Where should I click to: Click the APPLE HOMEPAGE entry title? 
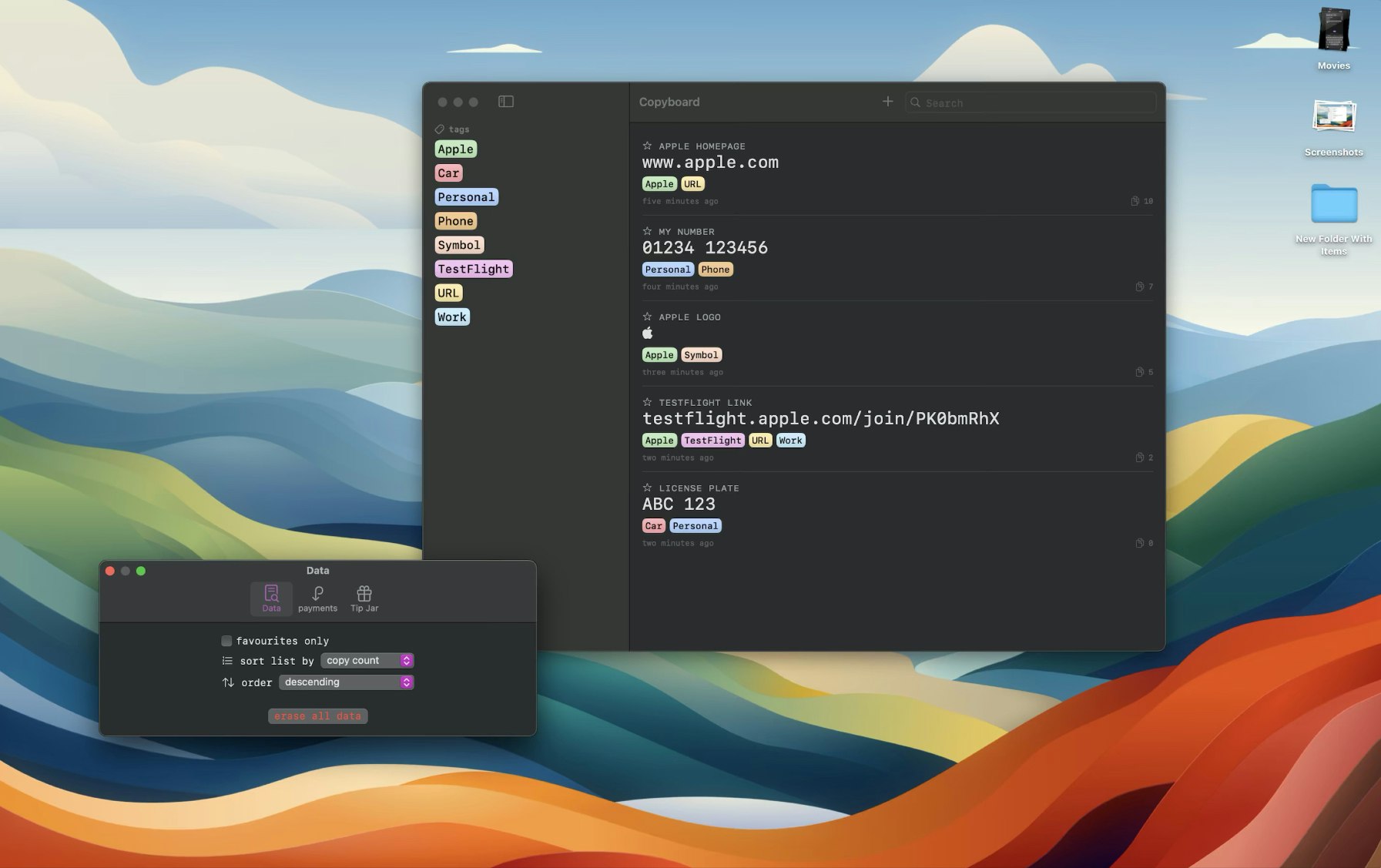click(x=702, y=146)
